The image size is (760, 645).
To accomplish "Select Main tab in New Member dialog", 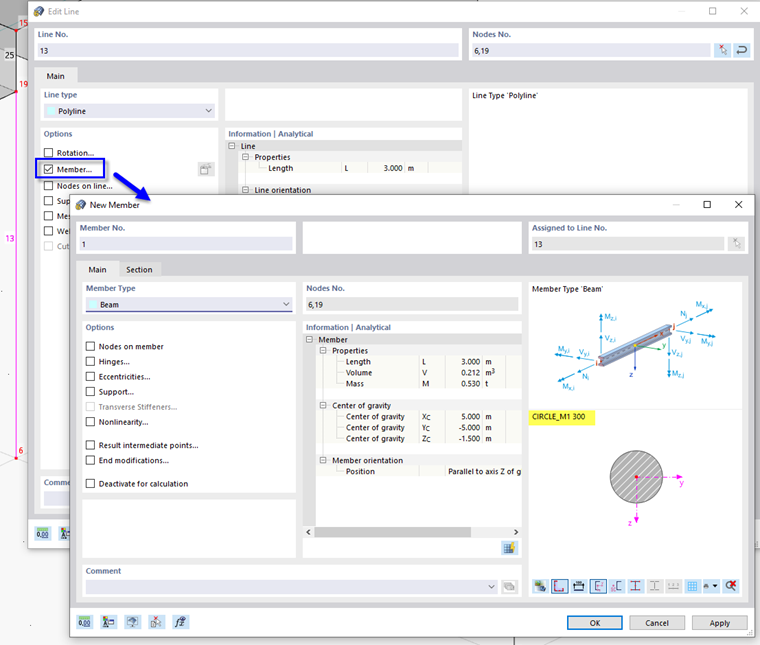I will tap(97, 269).
